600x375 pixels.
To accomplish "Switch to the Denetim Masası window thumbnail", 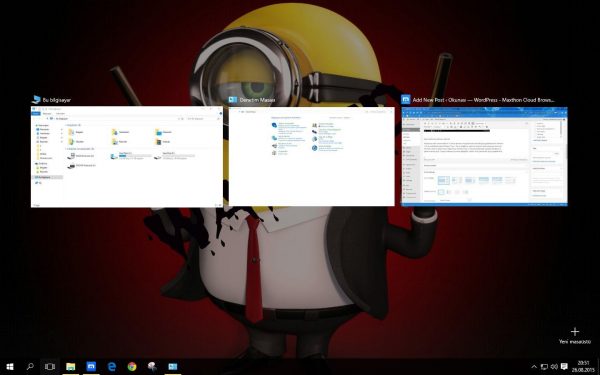I will tap(311, 157).
